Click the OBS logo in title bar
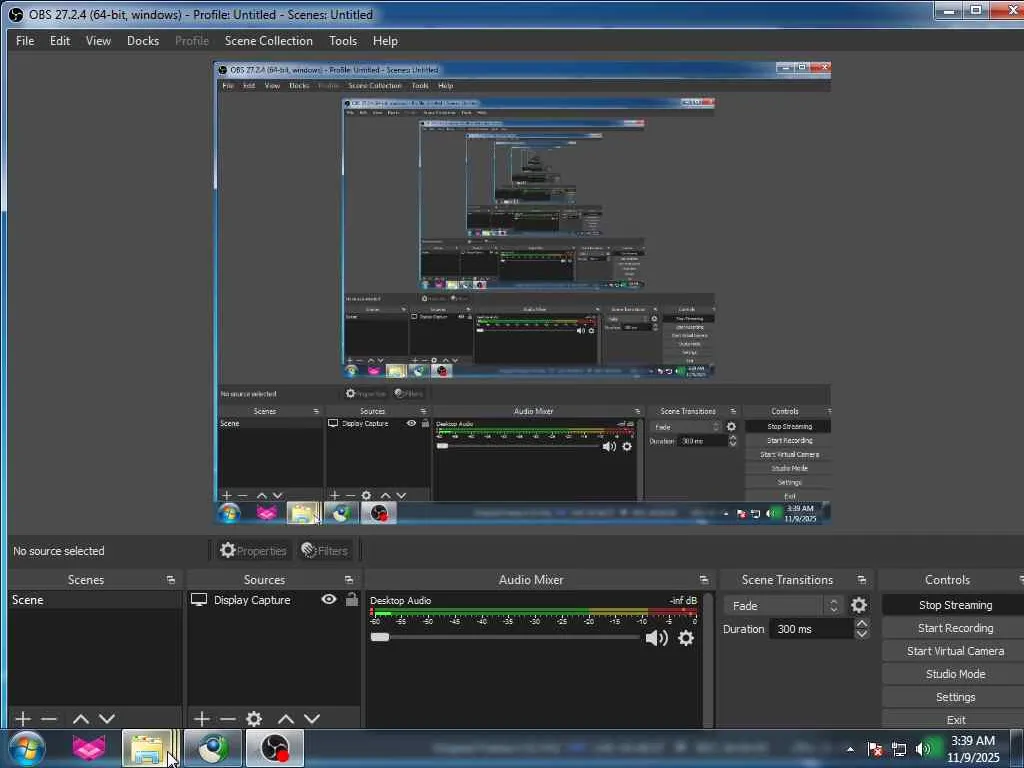 (16, 14)
